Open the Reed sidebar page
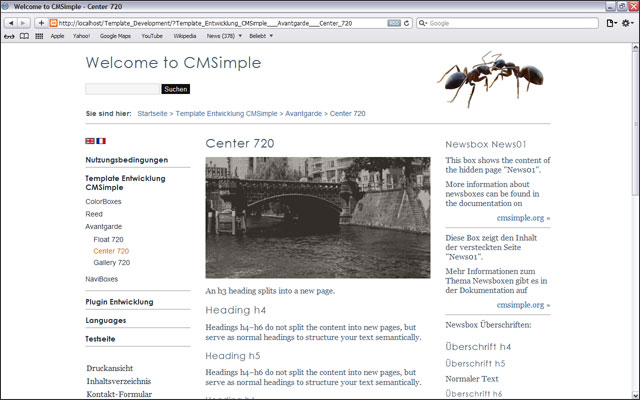 [94, 214]
